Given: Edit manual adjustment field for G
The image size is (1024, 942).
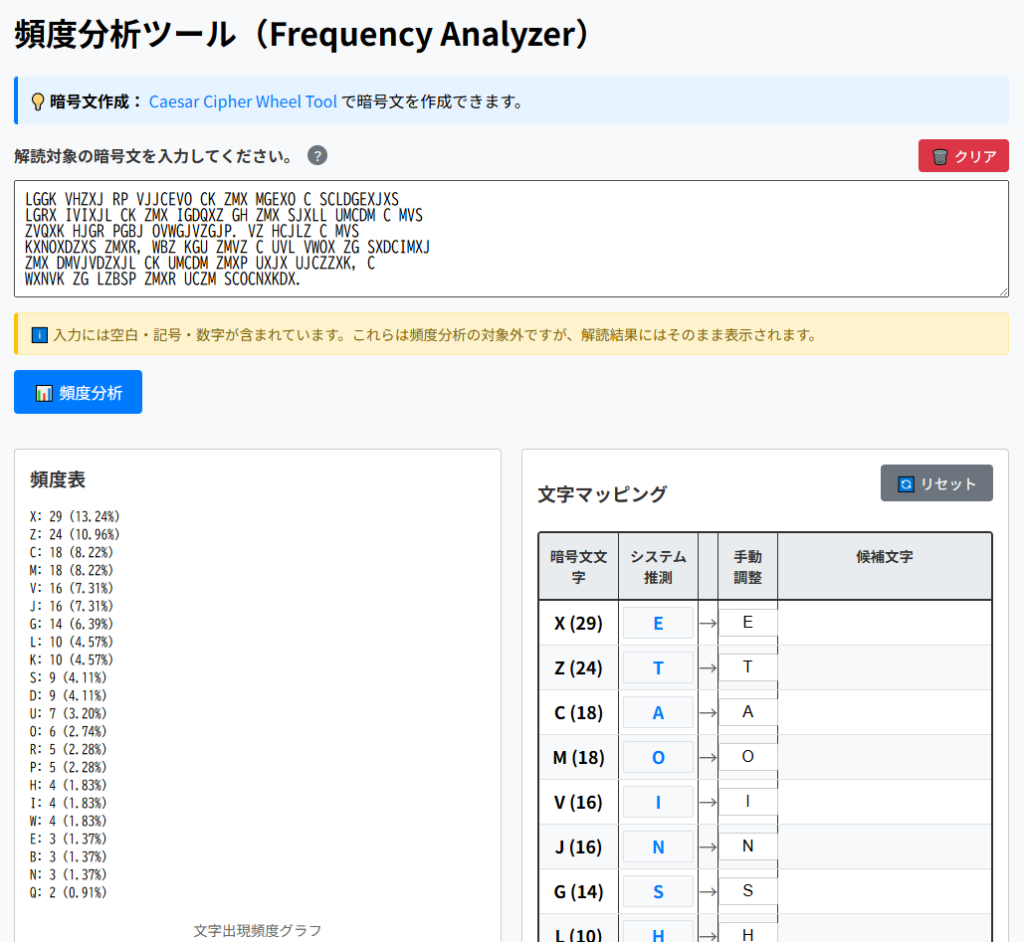Looking at the screenshot, I should pos(747,891).
